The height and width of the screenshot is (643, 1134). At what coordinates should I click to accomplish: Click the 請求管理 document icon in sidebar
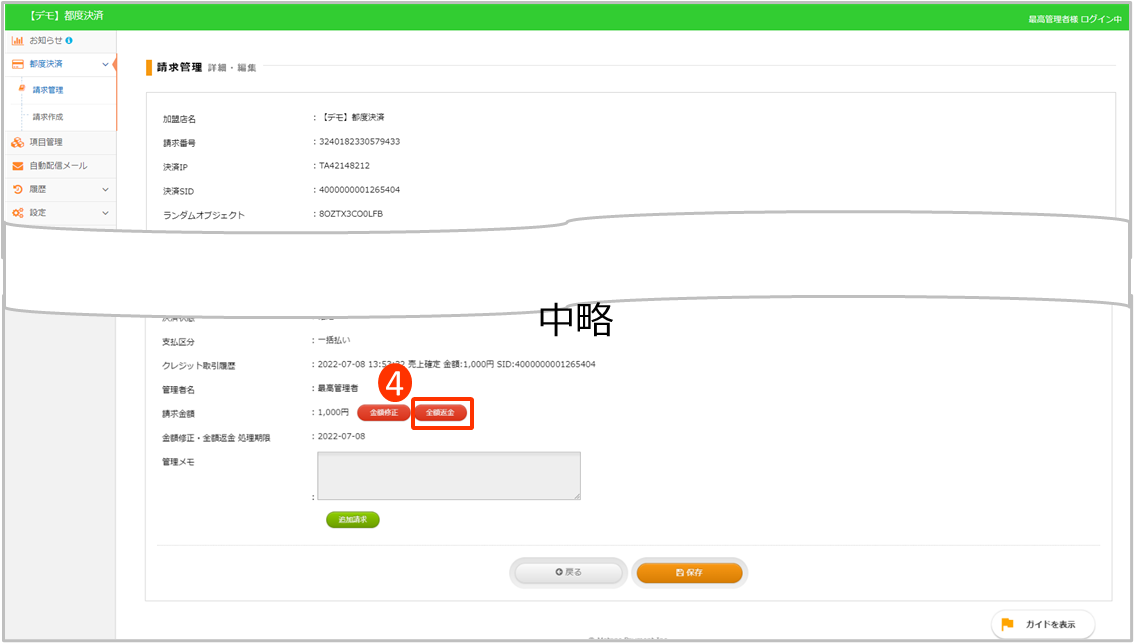click(x=22, y=90)
